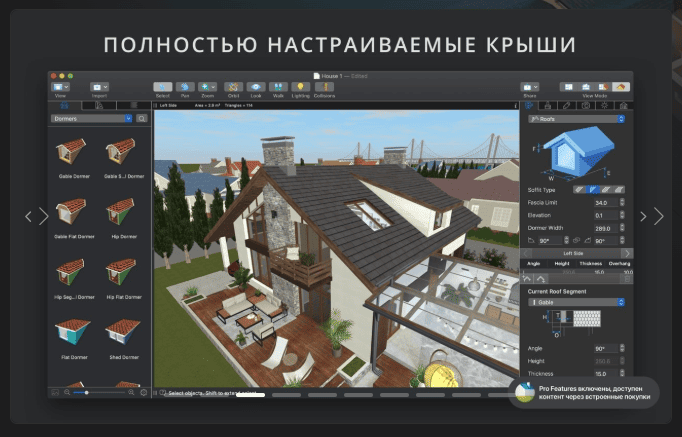Click the library zoom-out magnifier icon

coord(67,392)
